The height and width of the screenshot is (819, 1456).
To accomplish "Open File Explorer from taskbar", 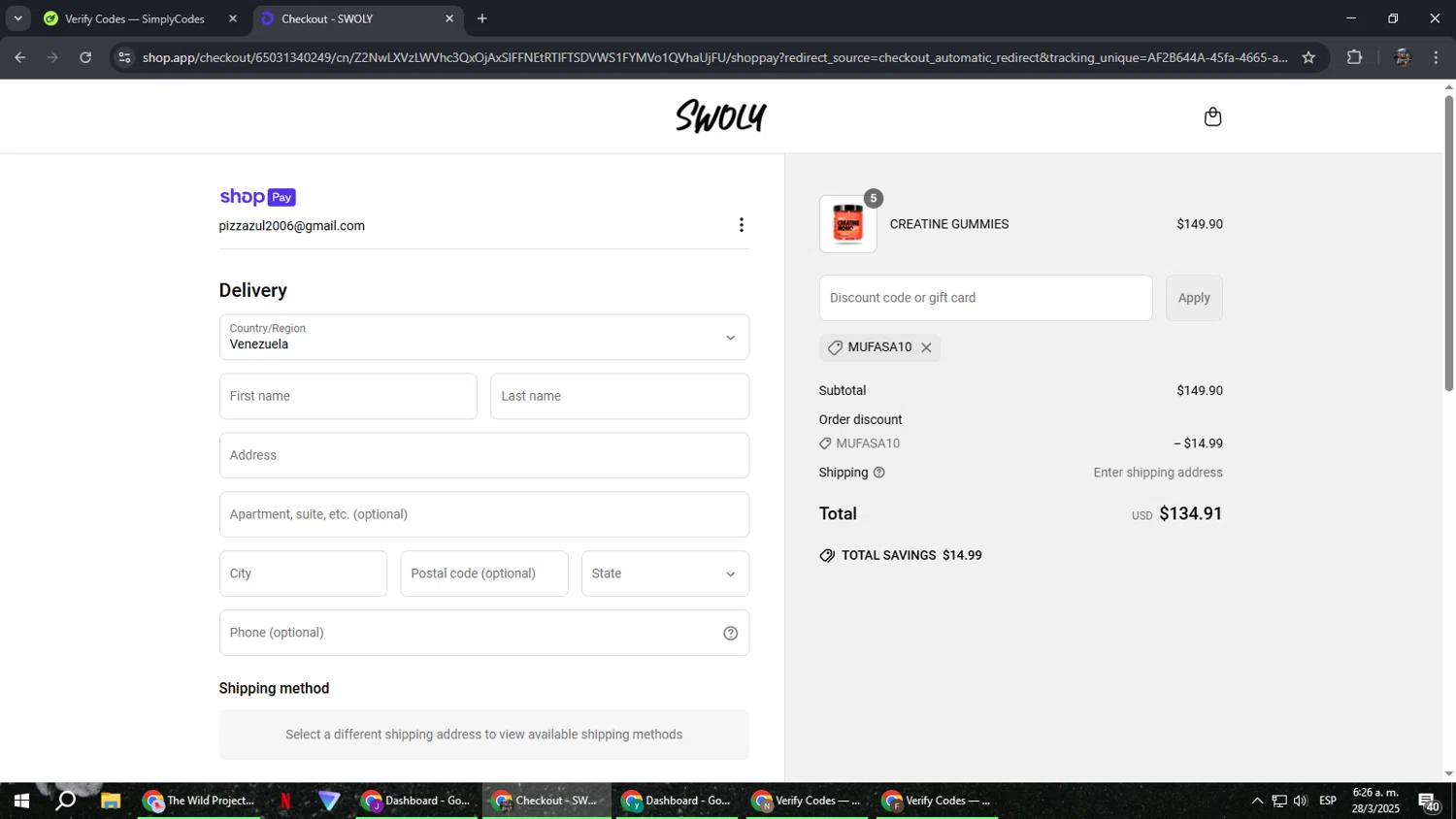I will click(111, 801).
